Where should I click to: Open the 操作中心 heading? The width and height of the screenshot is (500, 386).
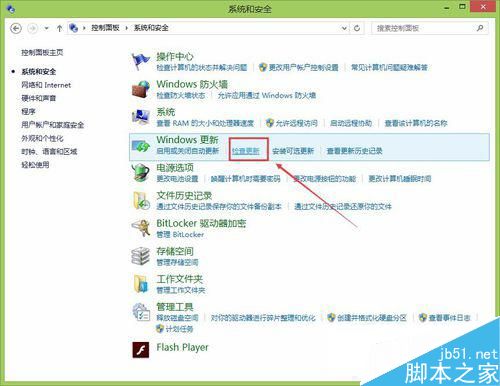pos(175,56)
